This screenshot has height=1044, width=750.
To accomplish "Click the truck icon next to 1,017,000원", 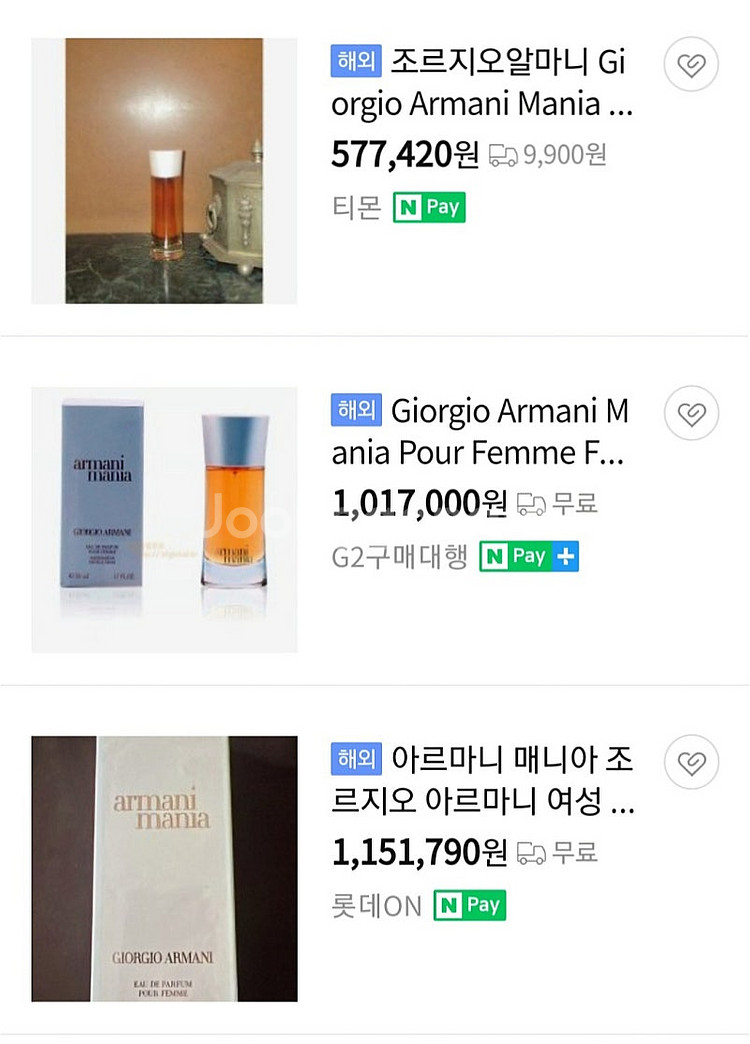I will click(531, 504).
